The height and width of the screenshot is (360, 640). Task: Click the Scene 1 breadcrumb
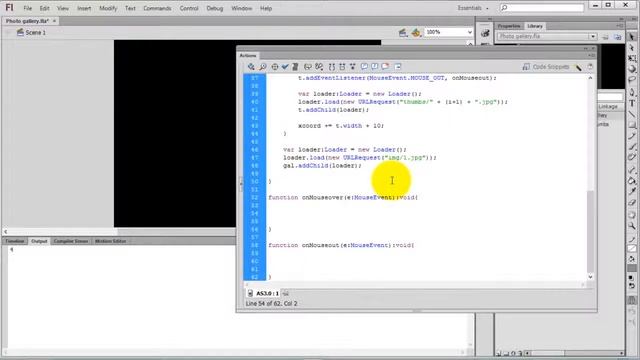(31, 32)
